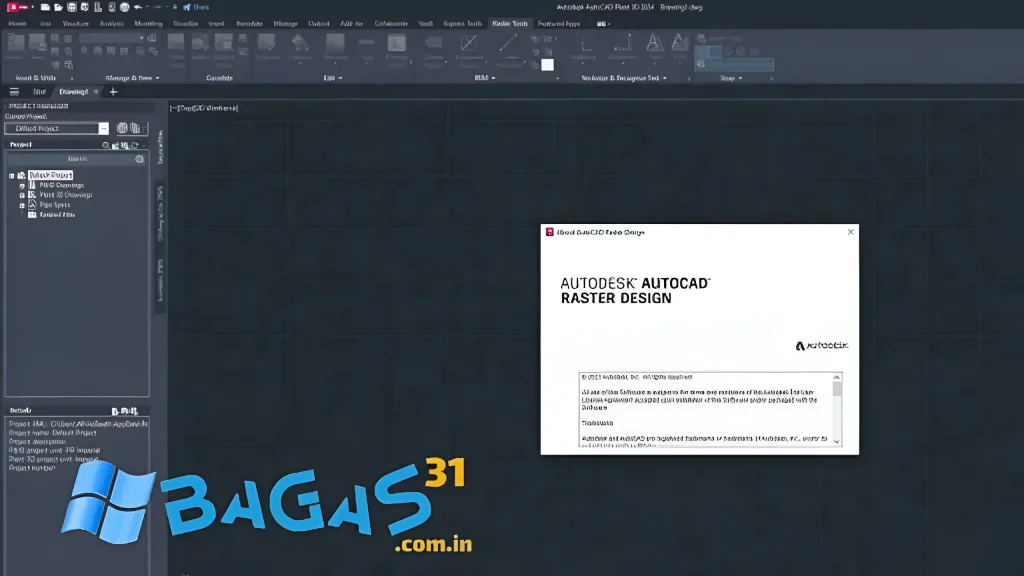Click scroll down arrow in About dialog
The image size is (1024, 576).
[837, 442]
